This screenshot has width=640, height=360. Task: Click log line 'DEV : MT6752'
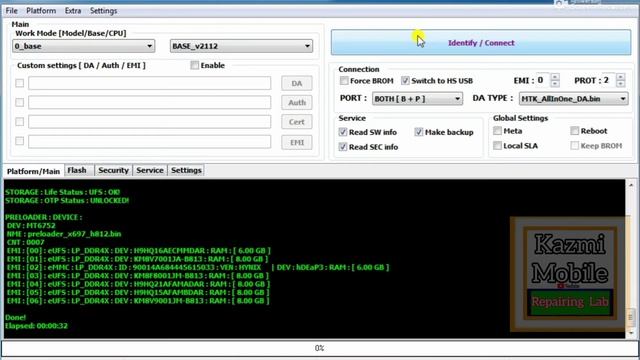(31, 225)
